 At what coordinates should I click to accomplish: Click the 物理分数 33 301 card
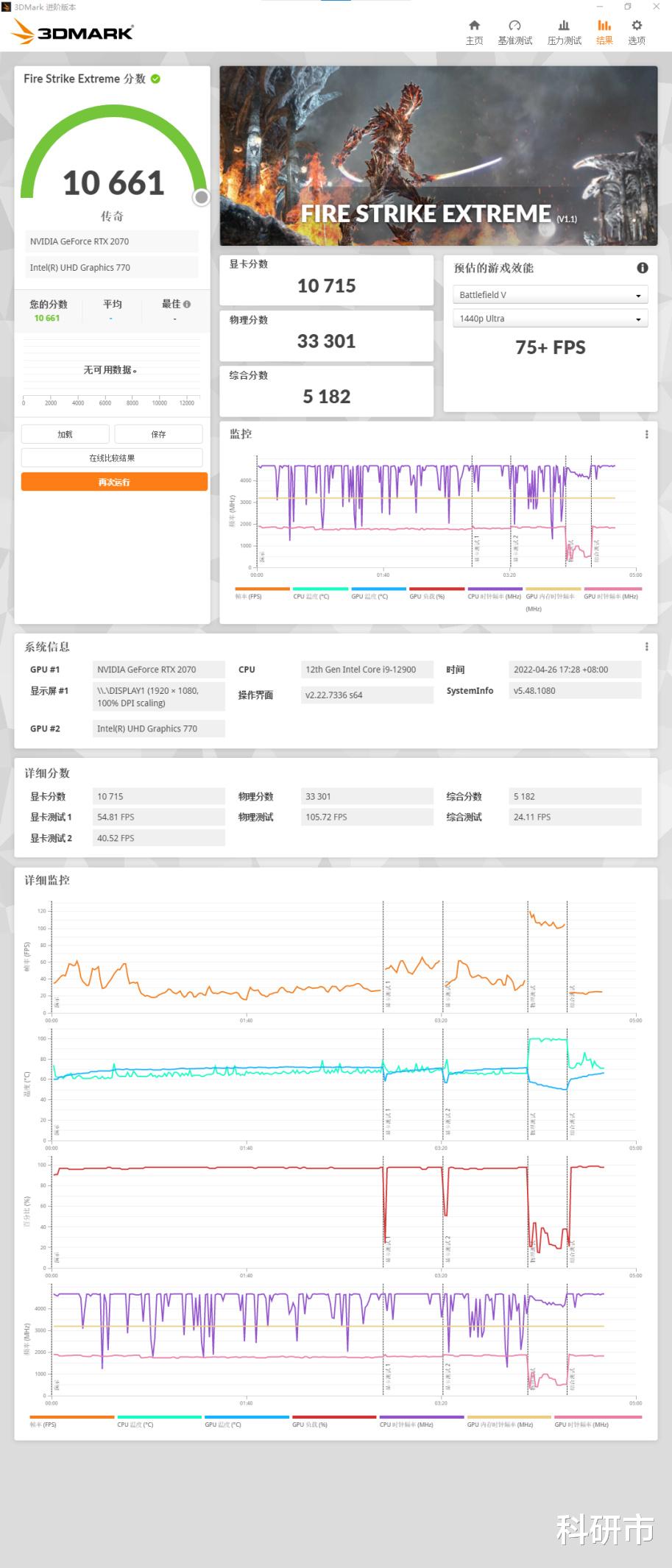(326, 336)
